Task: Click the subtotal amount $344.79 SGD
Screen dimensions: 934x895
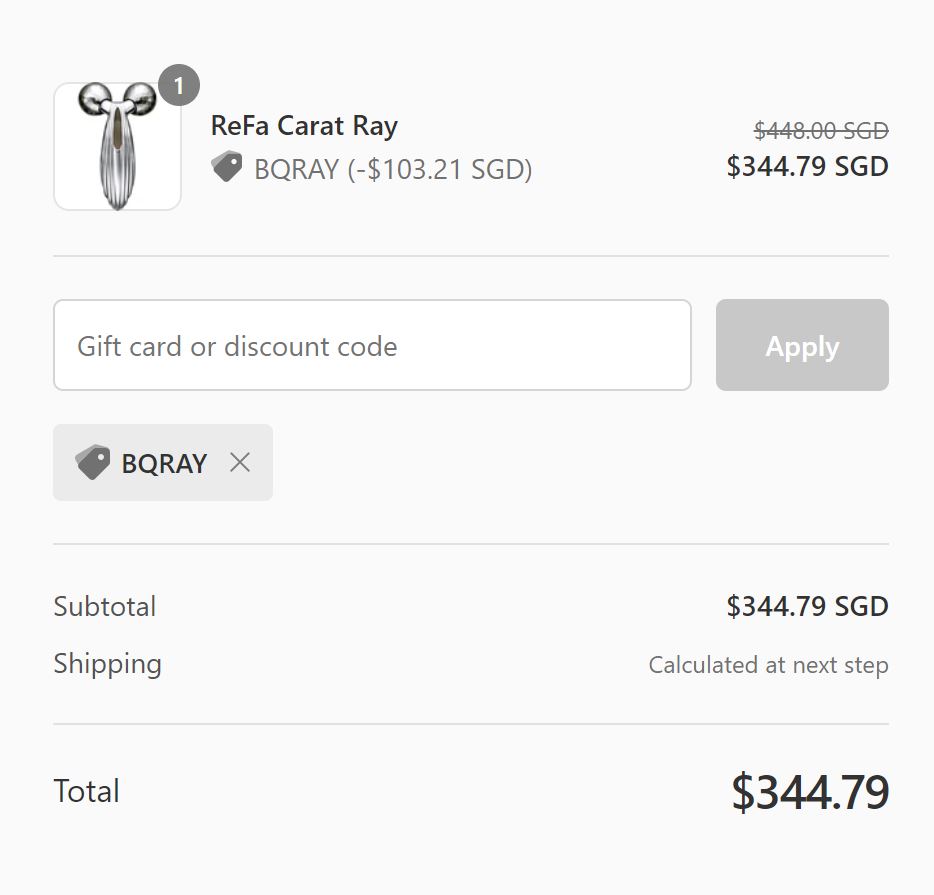Action: point(807,606)
